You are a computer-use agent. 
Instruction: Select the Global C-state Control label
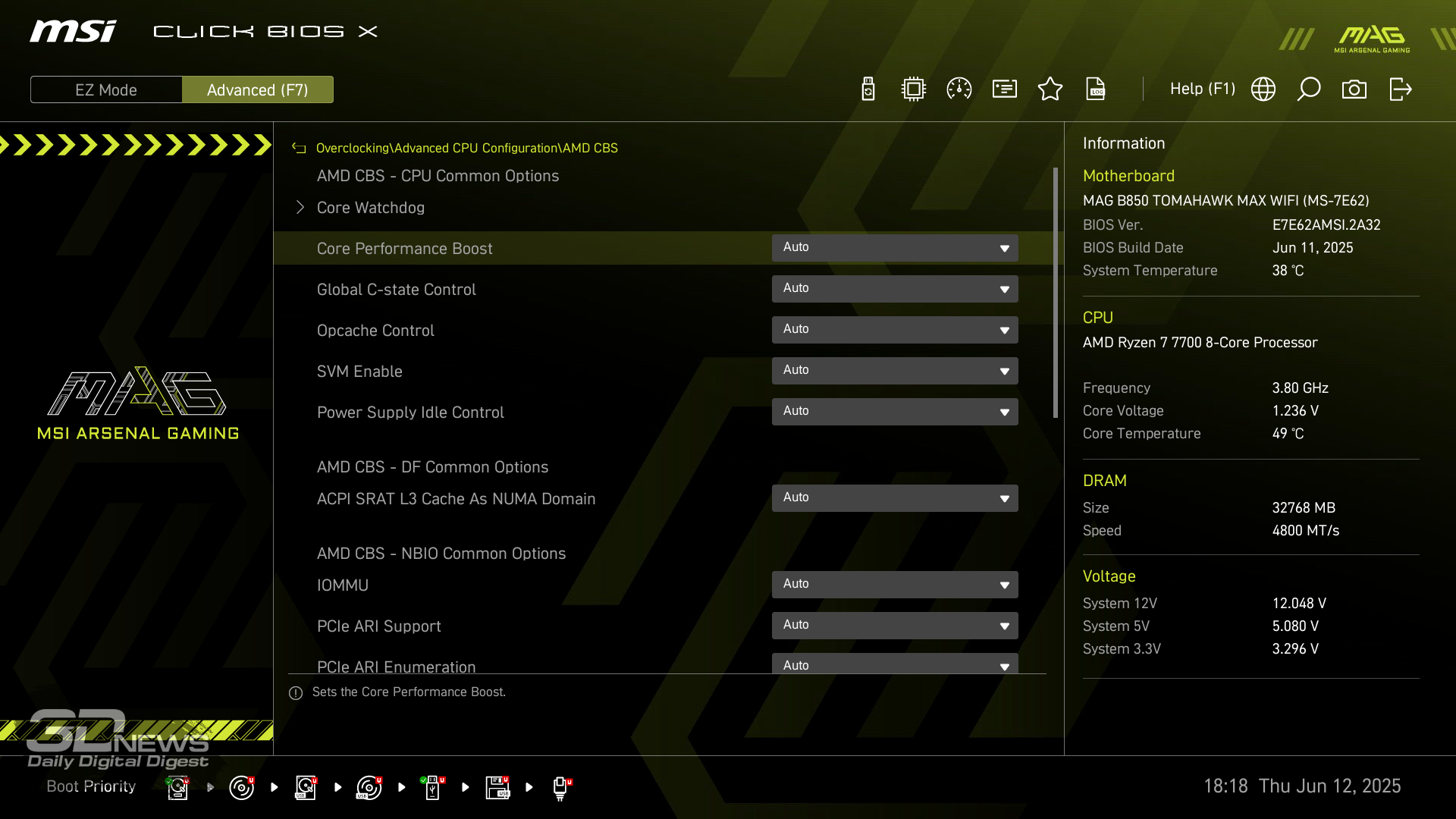click(396, 290)
